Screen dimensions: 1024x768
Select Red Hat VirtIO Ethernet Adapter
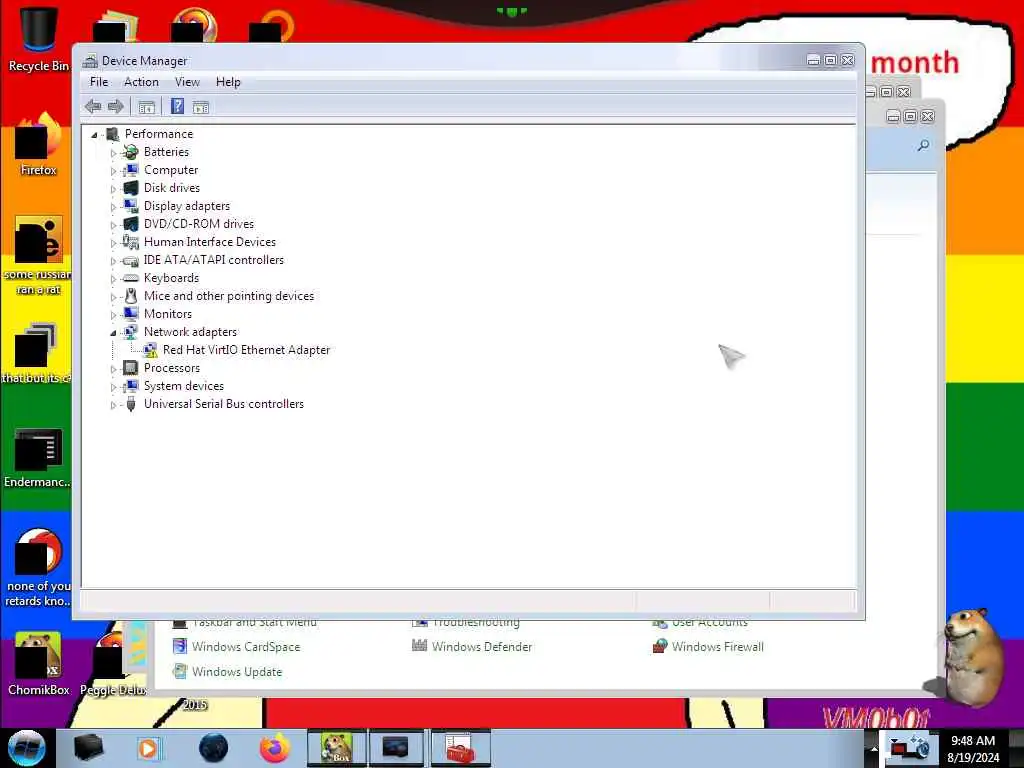pos(246,350)
